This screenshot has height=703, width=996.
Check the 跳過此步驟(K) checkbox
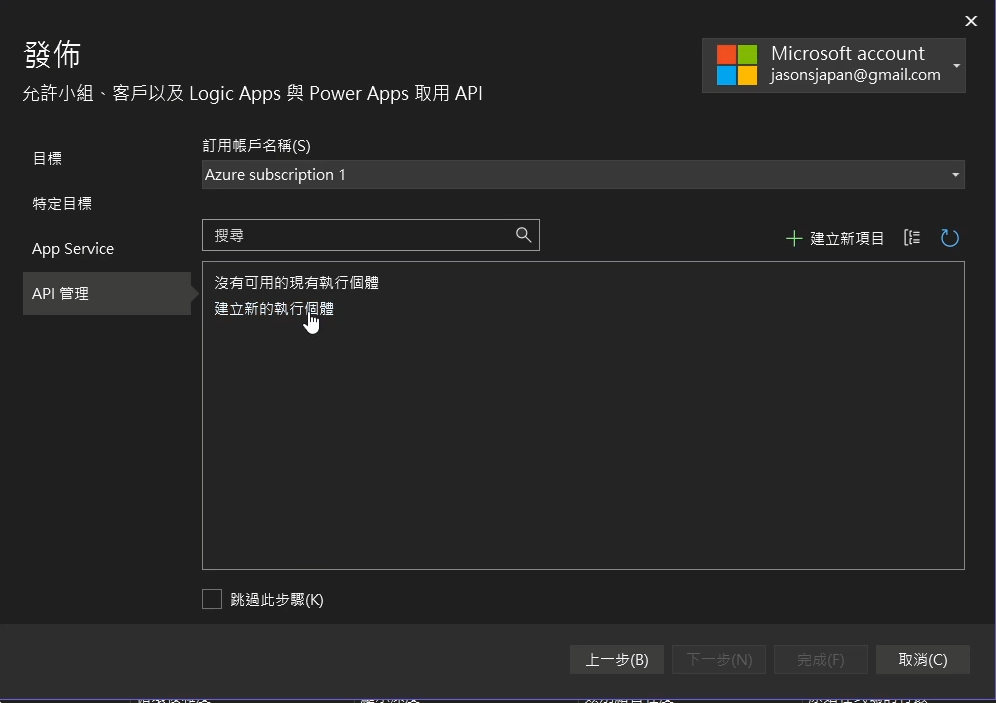[212, 599]
